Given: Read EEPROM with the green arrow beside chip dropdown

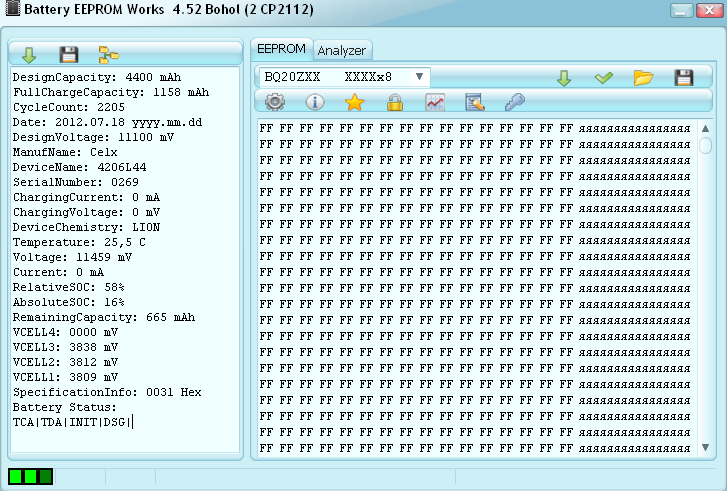Looking at the screenshot, I should click(x=564, y=78).
